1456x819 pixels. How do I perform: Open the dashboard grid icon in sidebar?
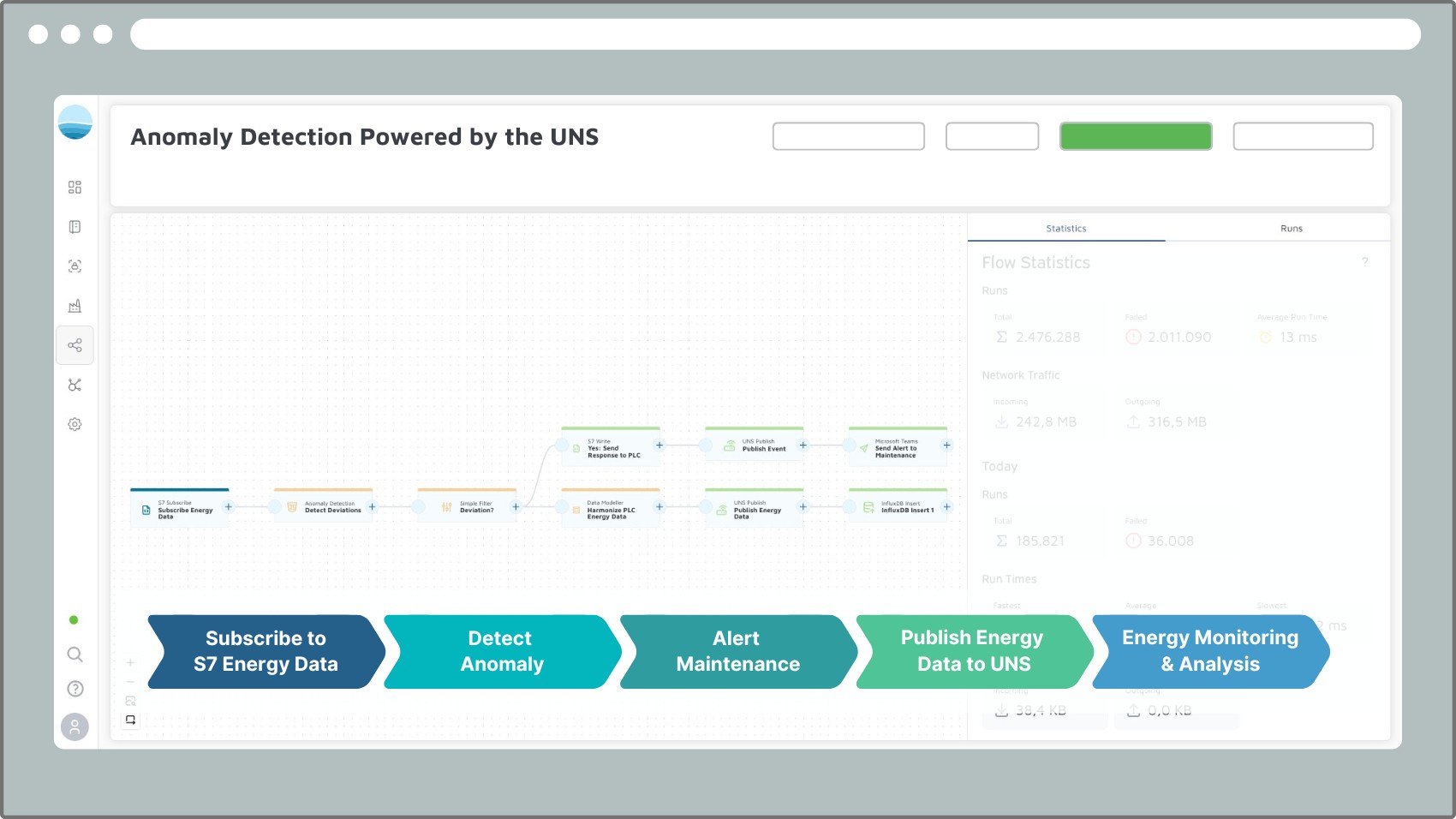(75, 188)
